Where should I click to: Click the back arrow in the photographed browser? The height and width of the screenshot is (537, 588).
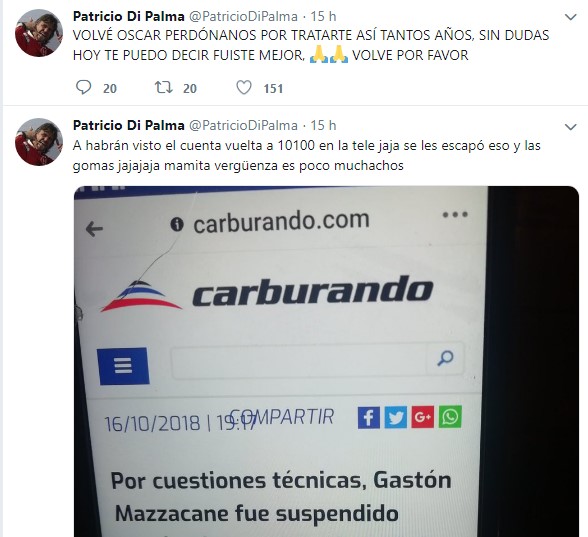(x=94, y=228)
